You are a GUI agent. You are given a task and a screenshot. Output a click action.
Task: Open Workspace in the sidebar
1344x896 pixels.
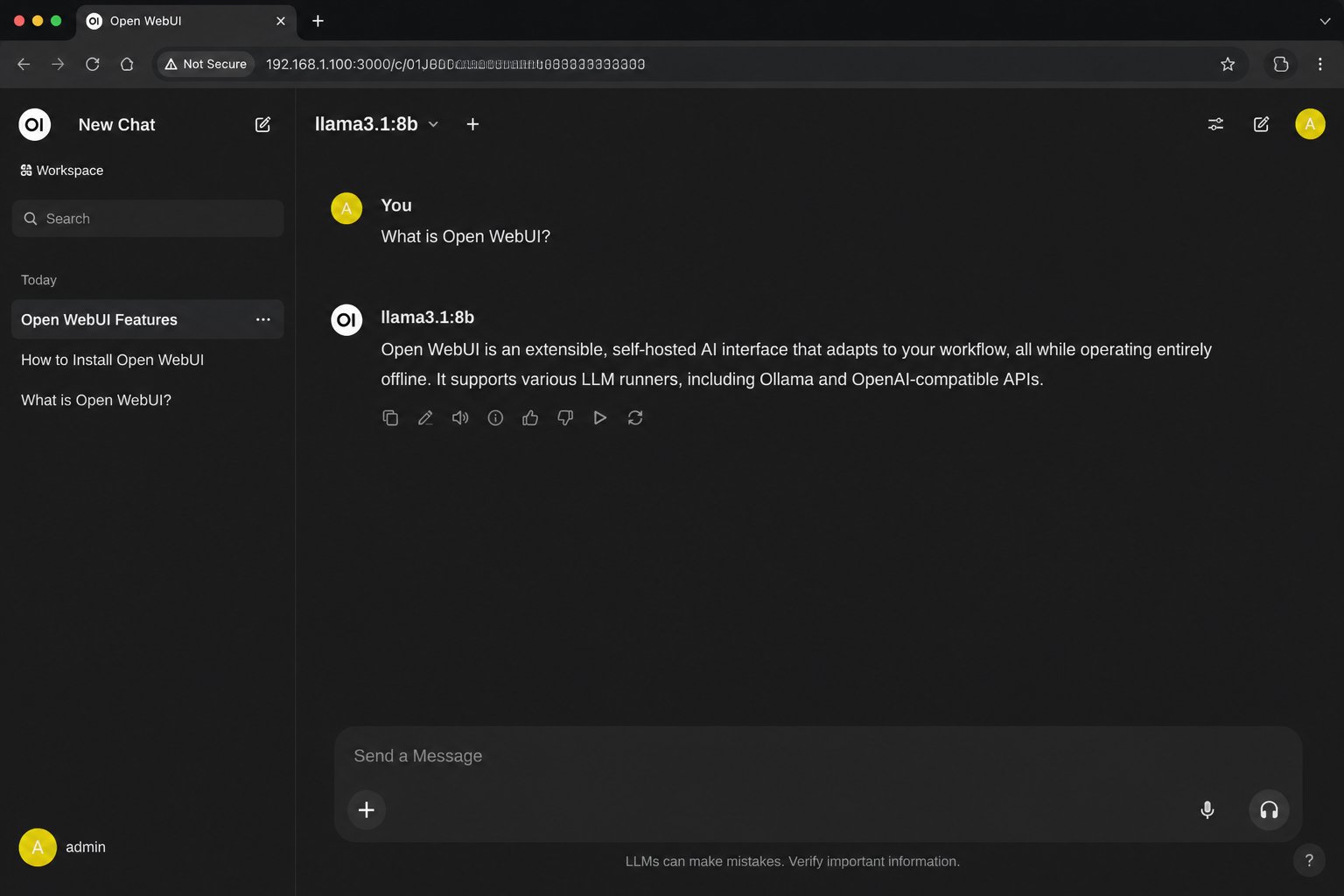(62, 171)
